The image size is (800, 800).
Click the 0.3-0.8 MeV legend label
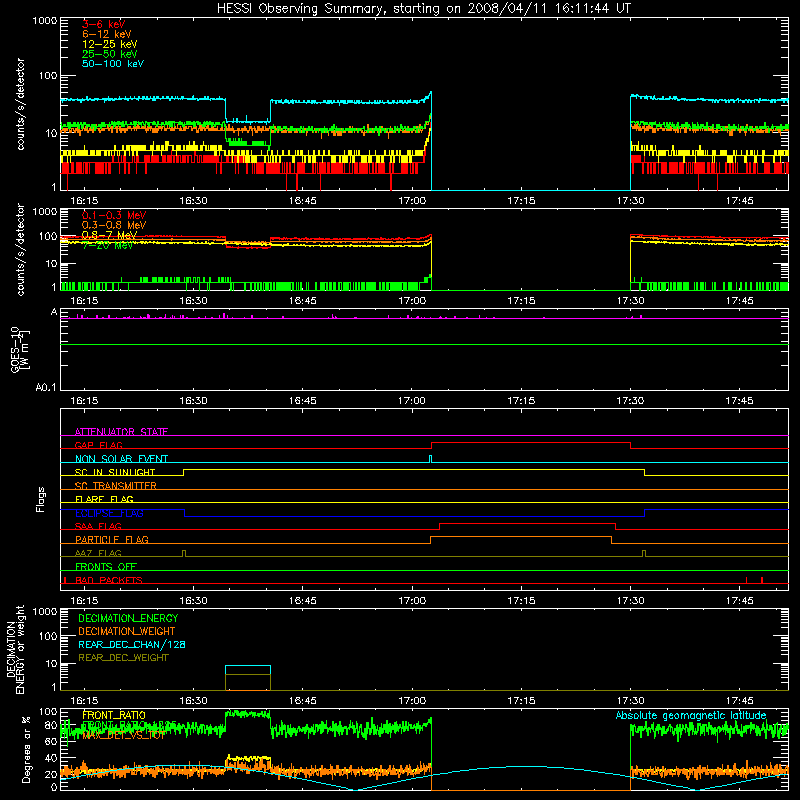click(x=113, y=225)
